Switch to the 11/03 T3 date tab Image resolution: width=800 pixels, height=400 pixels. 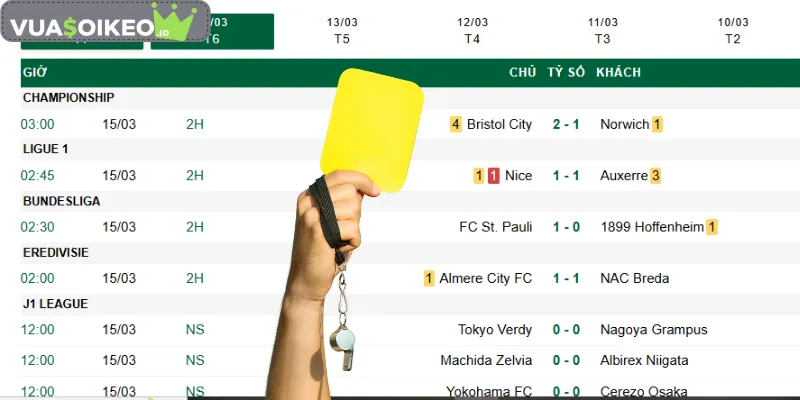602,30
